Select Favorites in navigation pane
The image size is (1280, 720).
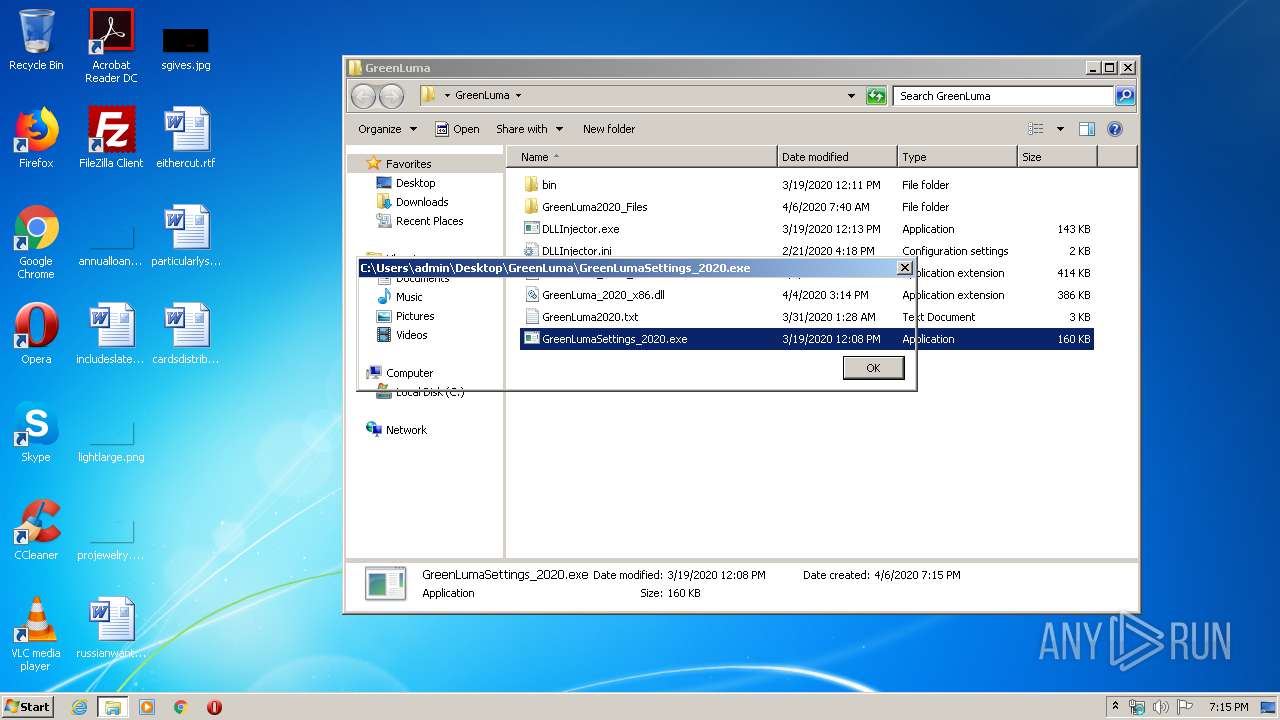tap(409, 164)
